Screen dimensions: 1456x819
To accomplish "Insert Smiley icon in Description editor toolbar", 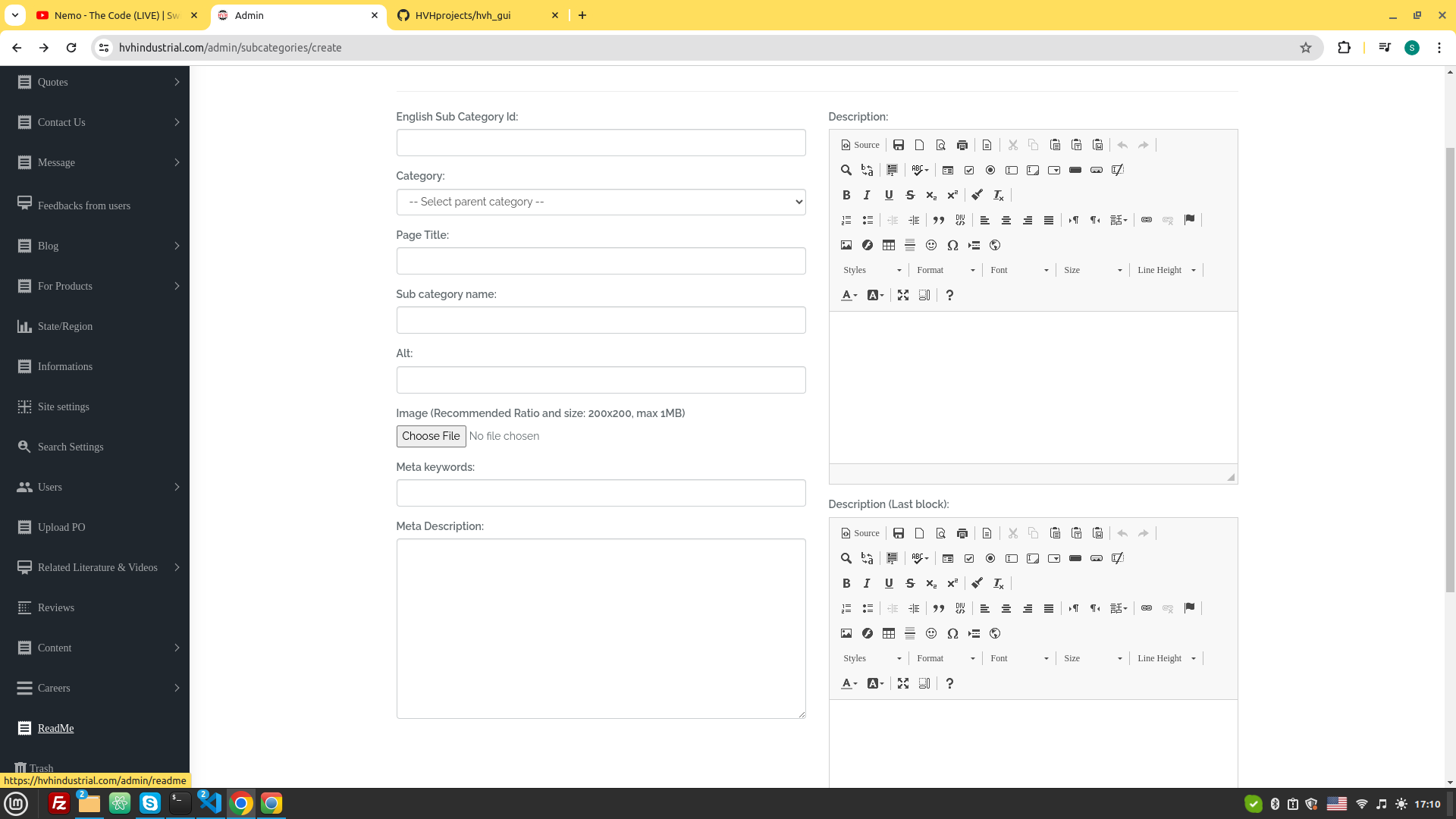I will [931, 245].
